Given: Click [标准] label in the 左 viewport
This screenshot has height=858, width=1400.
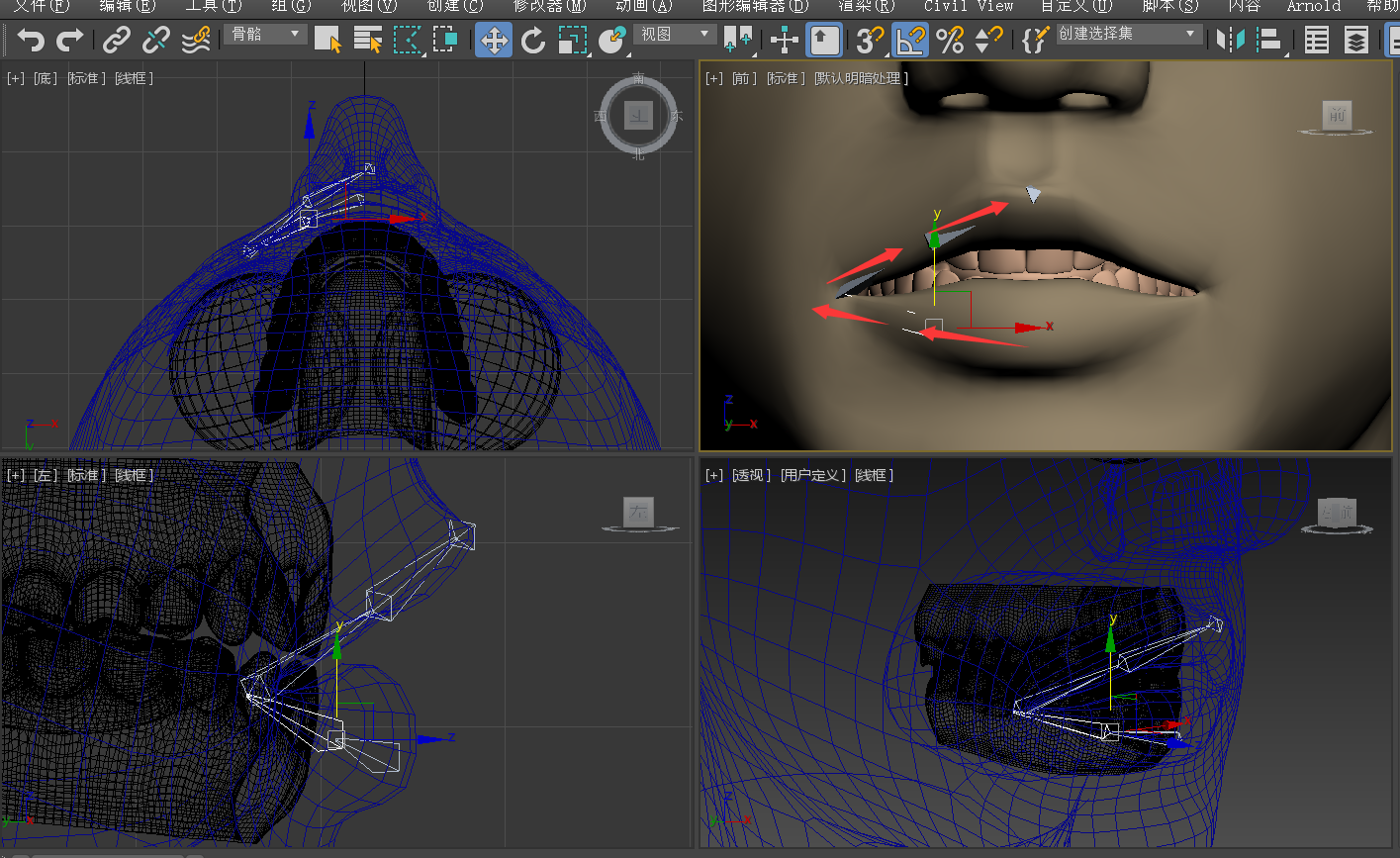Looking at the screenshot, I should pos(87,475).
